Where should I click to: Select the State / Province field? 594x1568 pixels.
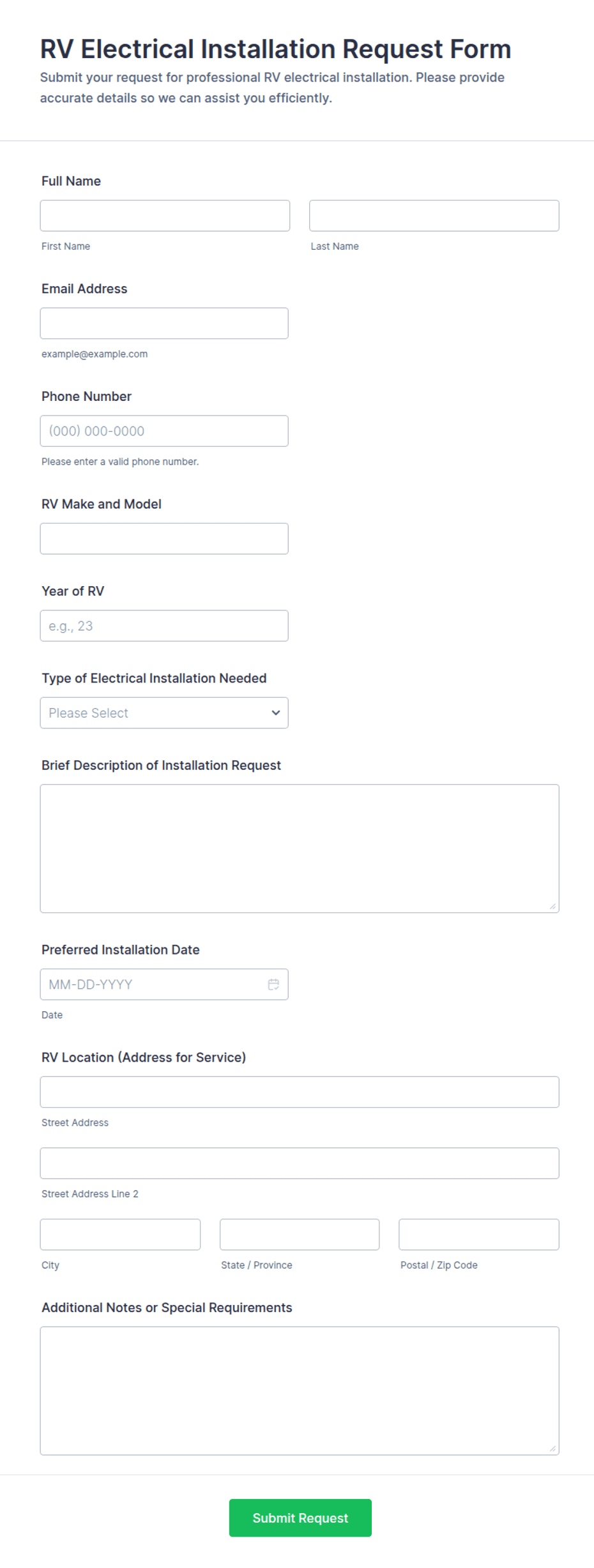pos(300,1234)
